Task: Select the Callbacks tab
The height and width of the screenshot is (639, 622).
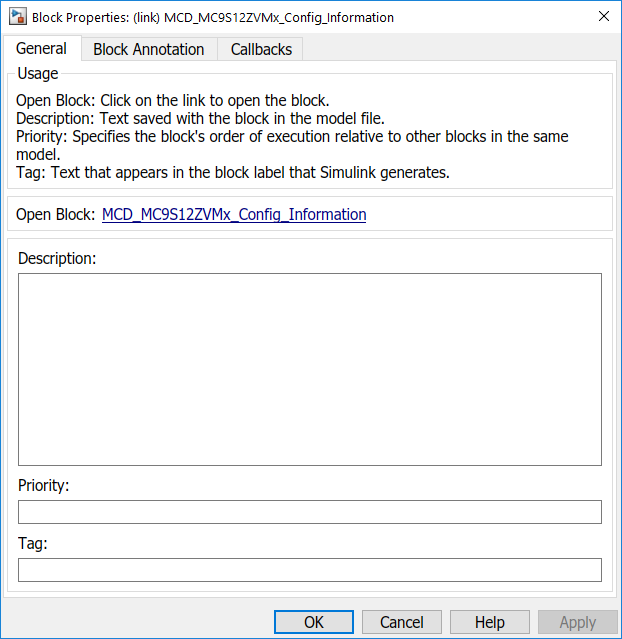Action: point(261,49)
